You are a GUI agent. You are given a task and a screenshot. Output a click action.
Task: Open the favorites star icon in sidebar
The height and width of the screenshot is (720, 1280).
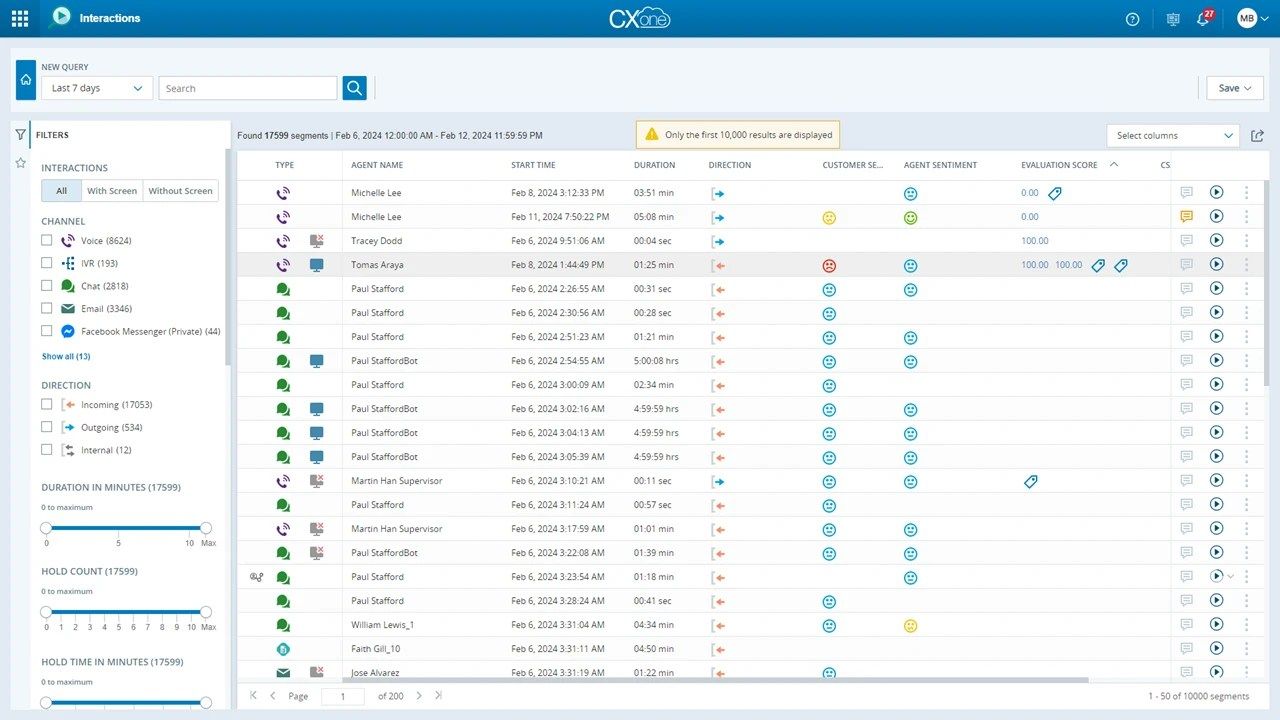[20, 162]
